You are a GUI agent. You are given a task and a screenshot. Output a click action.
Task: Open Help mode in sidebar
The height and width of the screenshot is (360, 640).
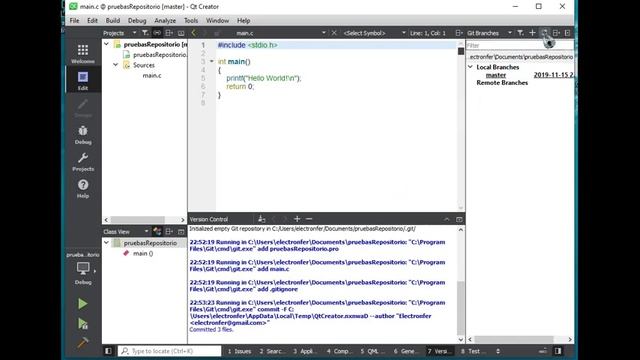coord(83,189)
